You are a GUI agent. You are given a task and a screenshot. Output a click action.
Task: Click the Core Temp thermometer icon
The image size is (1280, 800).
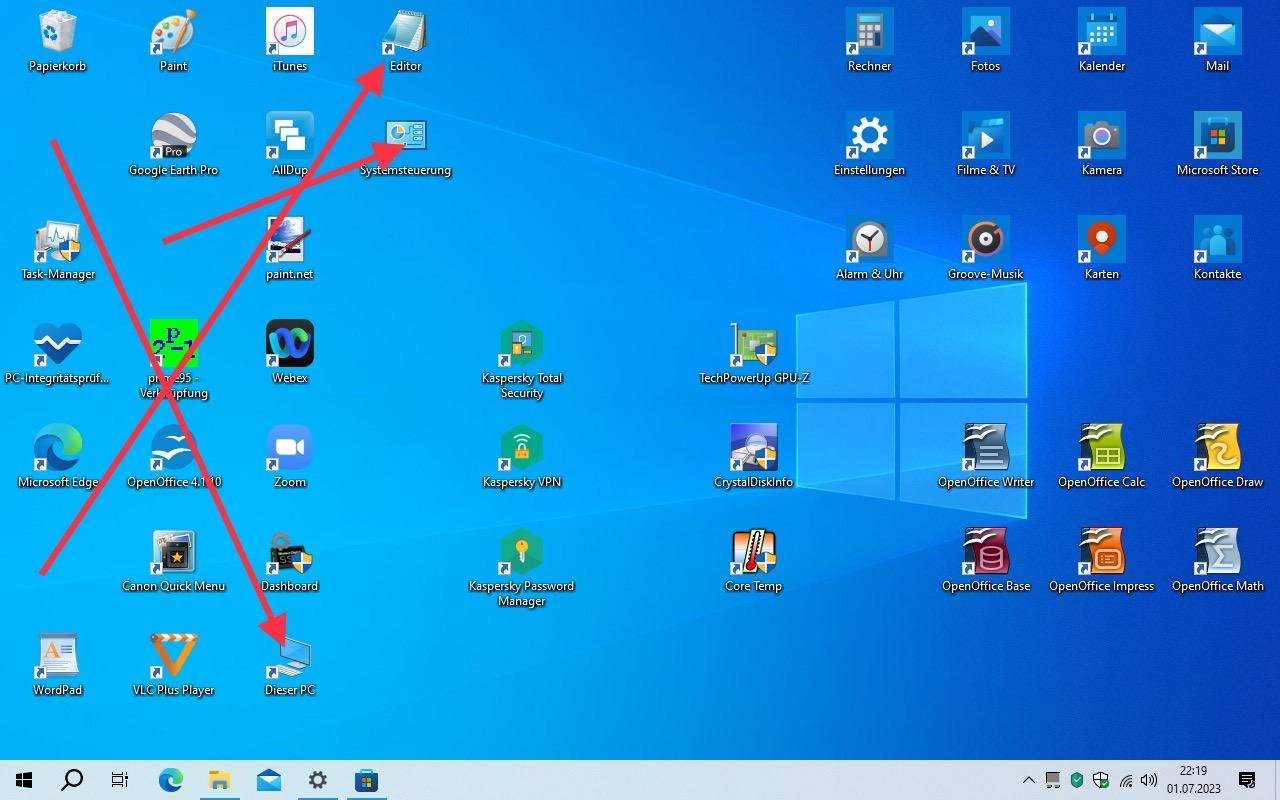tap(753, 553)
